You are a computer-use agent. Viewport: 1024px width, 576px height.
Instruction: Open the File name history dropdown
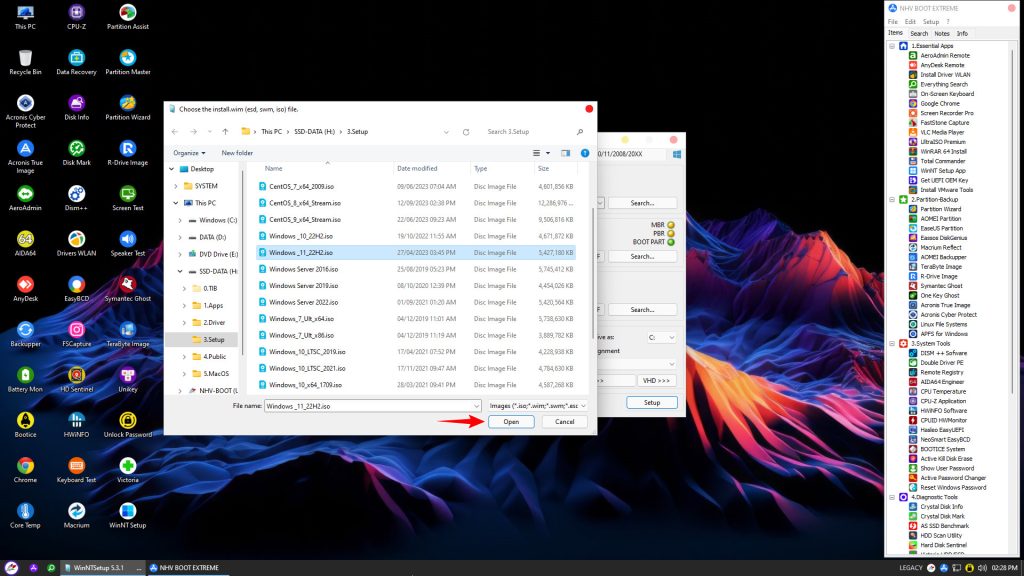(x=476, y=406)
